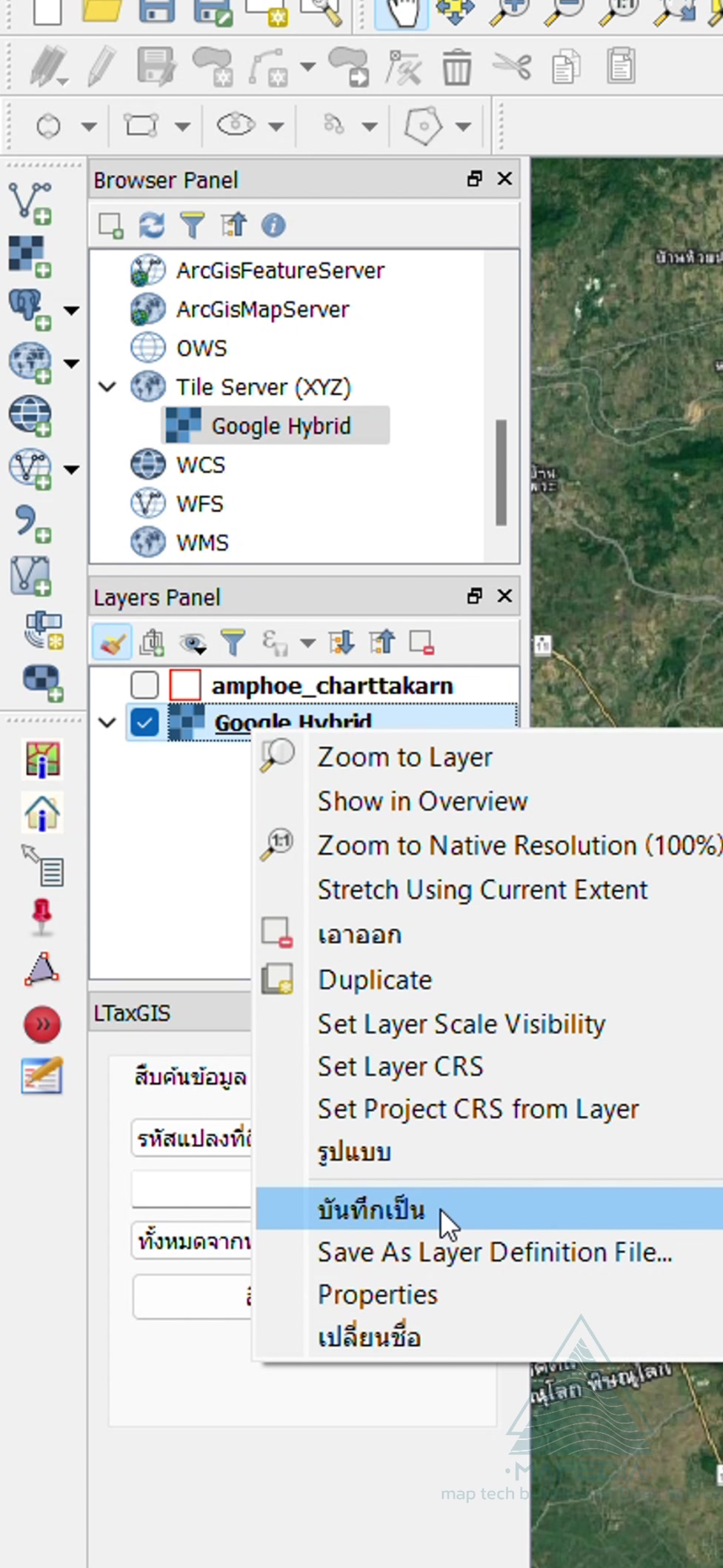Click the red pushpin icon in sidebar
Viewport: 723px width, 1568px height.
[x=42, y=917]
